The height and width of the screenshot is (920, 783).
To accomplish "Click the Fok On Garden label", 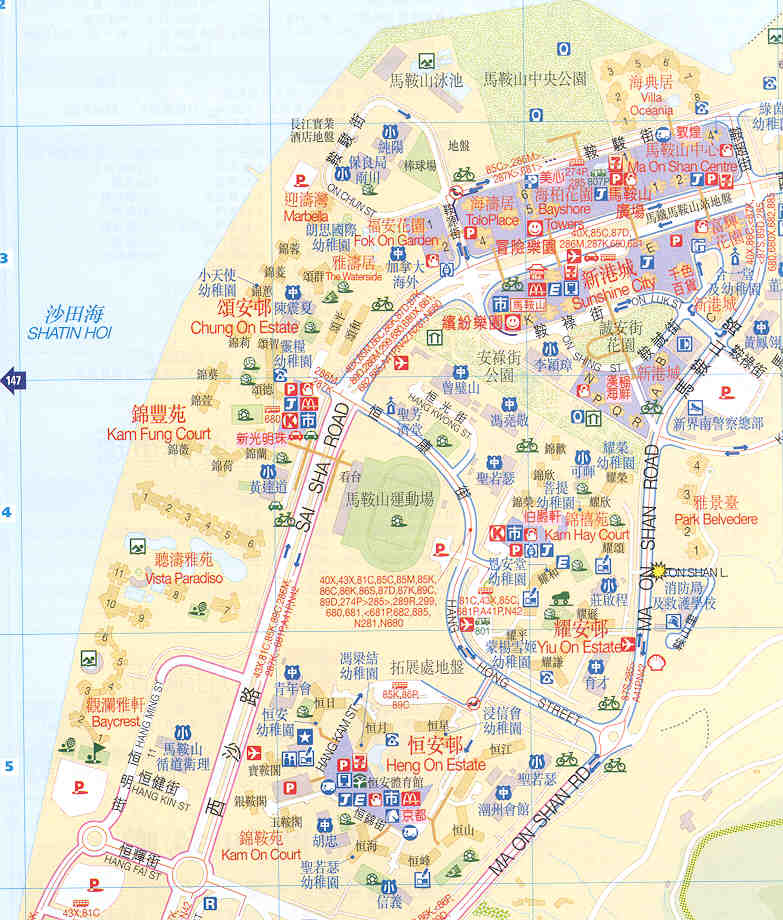I will point(396,240).
